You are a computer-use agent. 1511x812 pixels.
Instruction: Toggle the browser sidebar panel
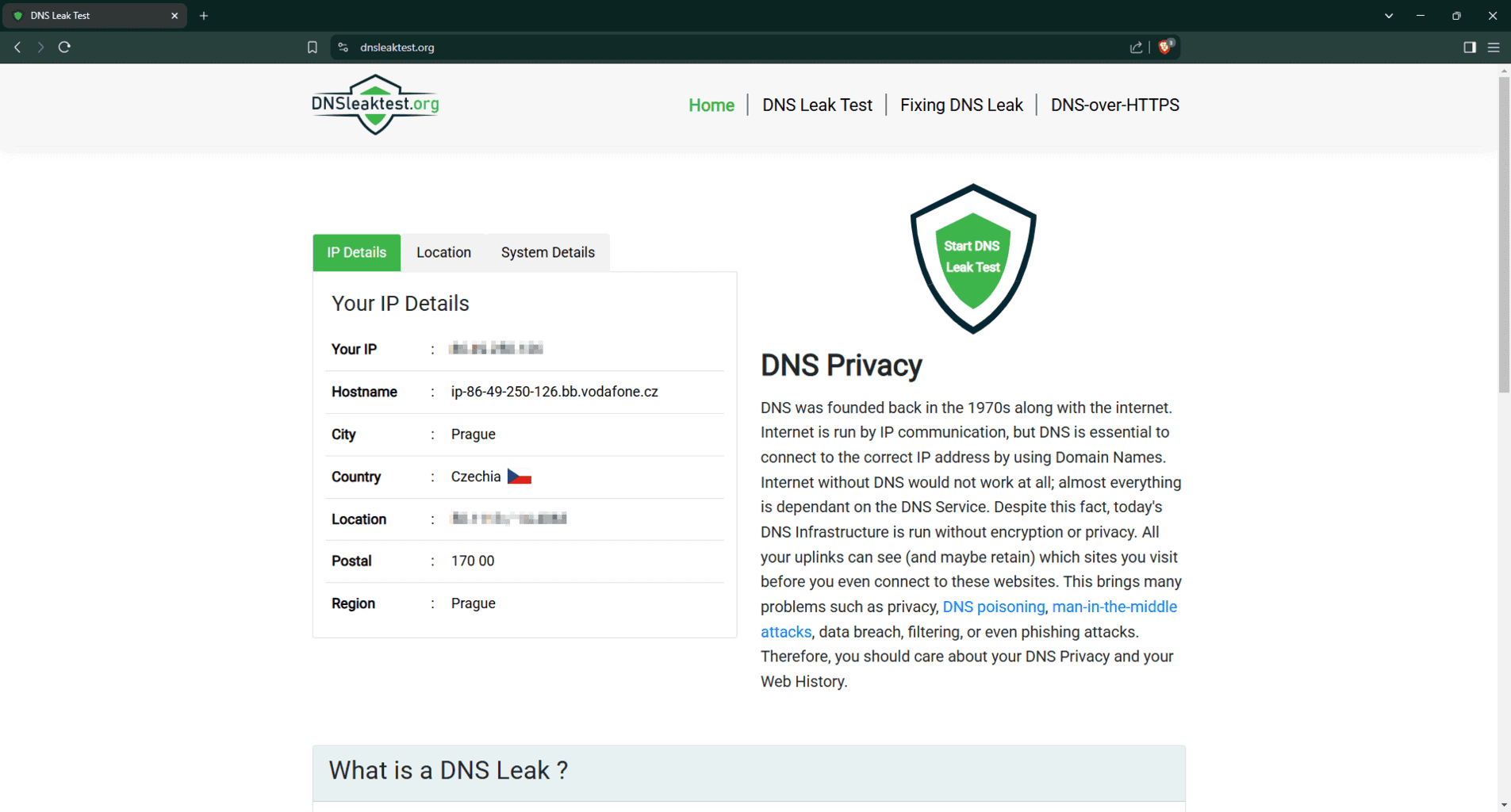[1469, 48]
